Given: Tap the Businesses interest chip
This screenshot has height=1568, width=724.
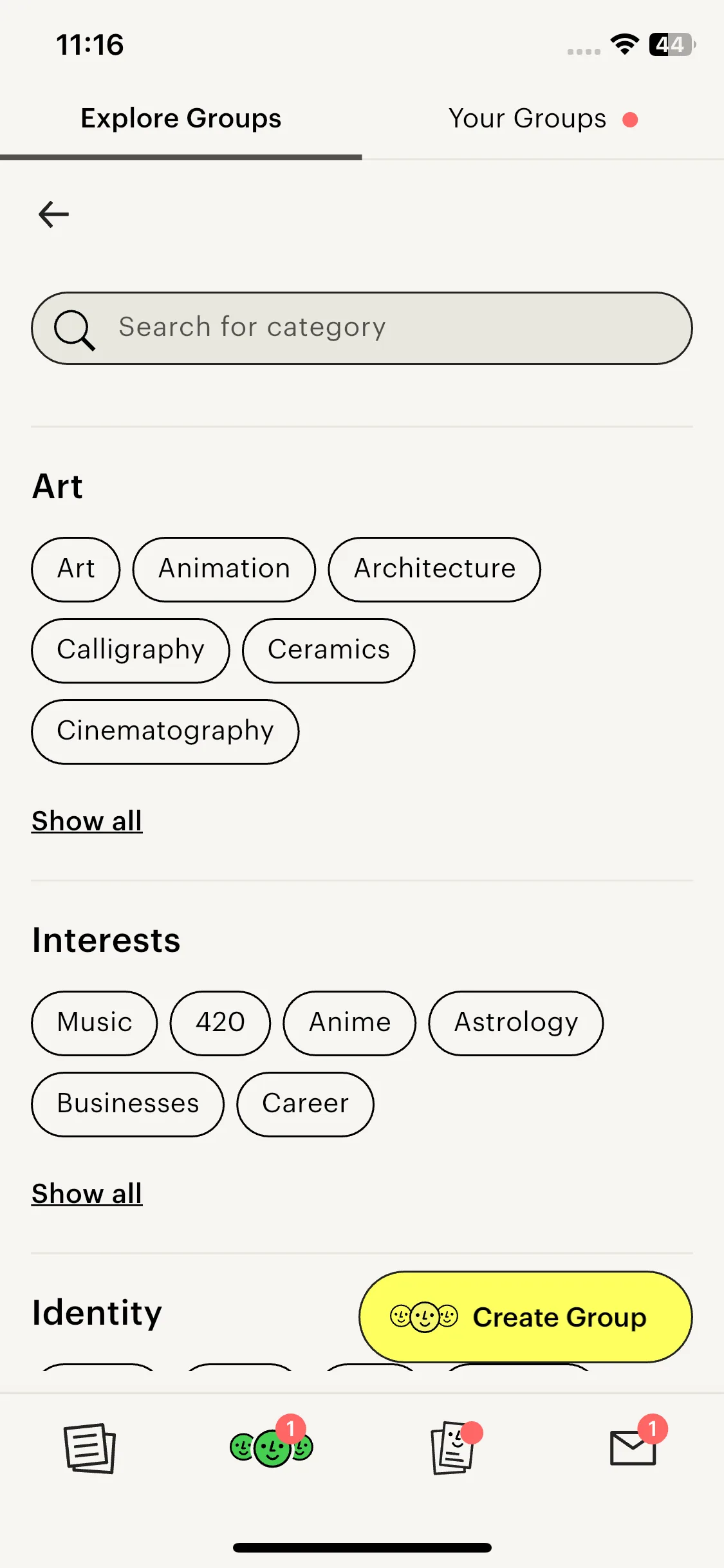Looking at the screenshot, I should (128, 1104).
